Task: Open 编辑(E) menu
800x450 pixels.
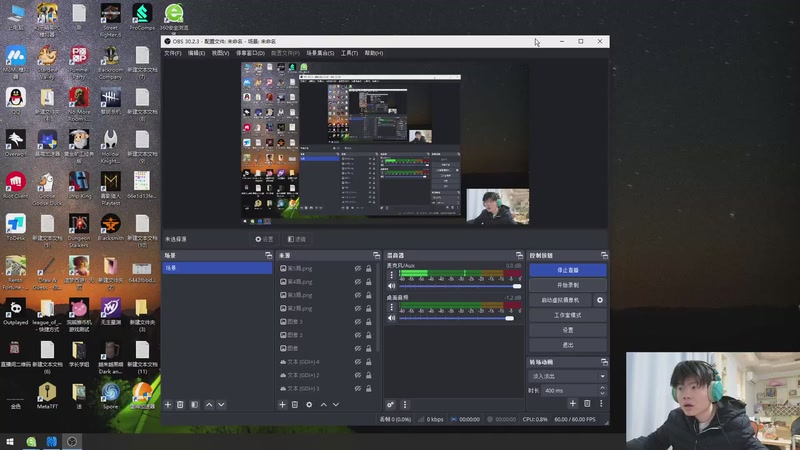Action: tap(196, 53)
